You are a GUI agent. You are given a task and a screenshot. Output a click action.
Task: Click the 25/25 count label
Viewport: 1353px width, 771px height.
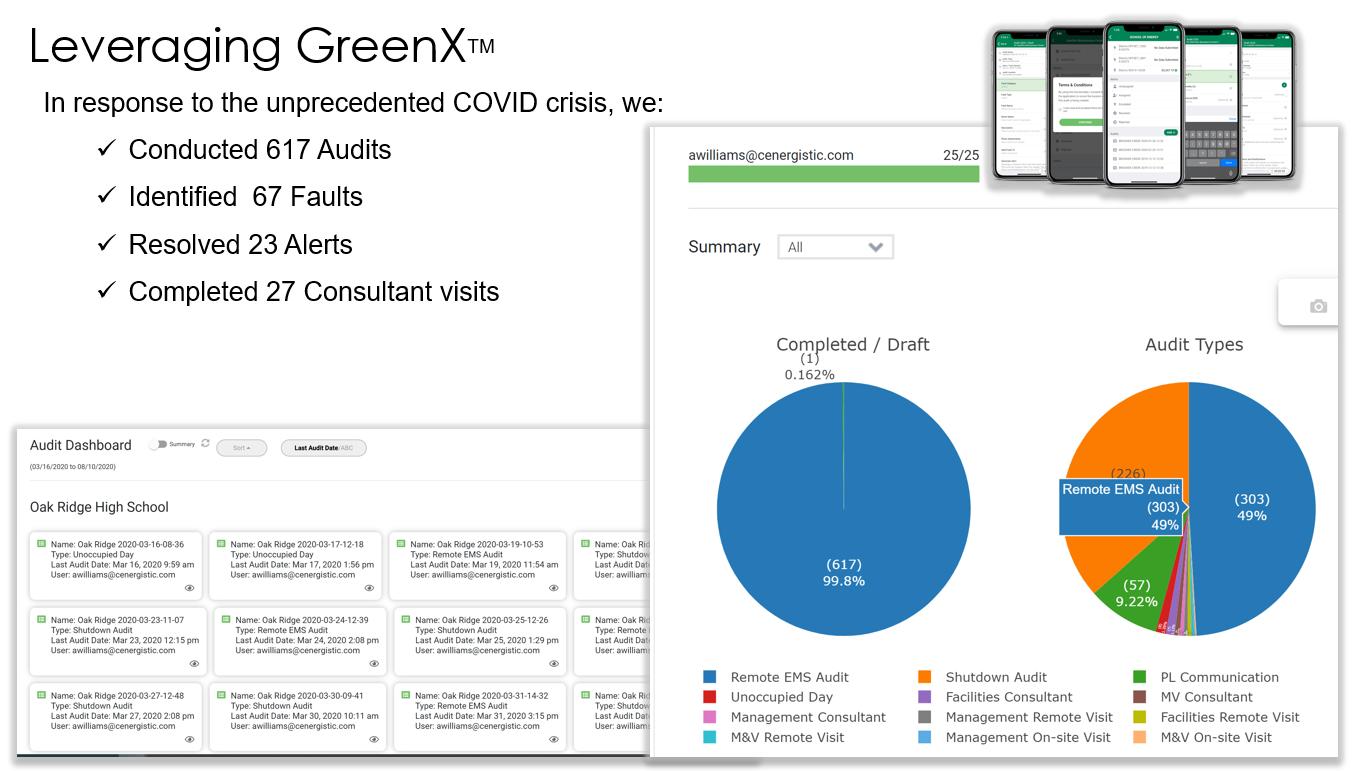961,155
